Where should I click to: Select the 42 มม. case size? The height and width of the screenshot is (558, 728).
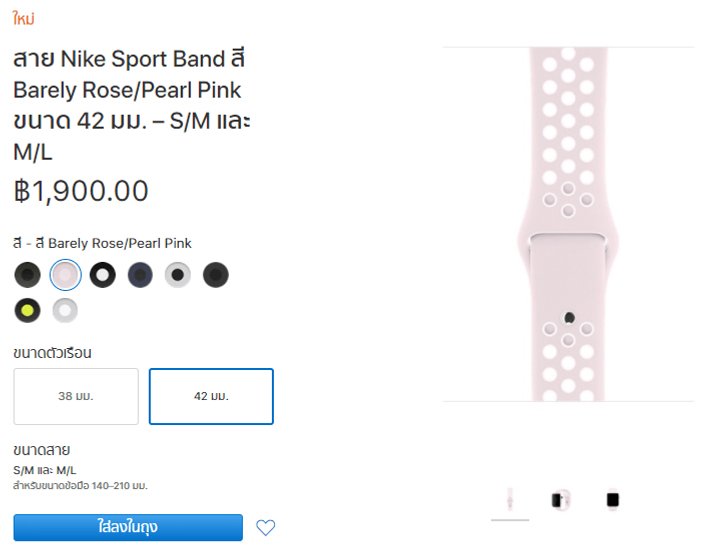[211, 396]
